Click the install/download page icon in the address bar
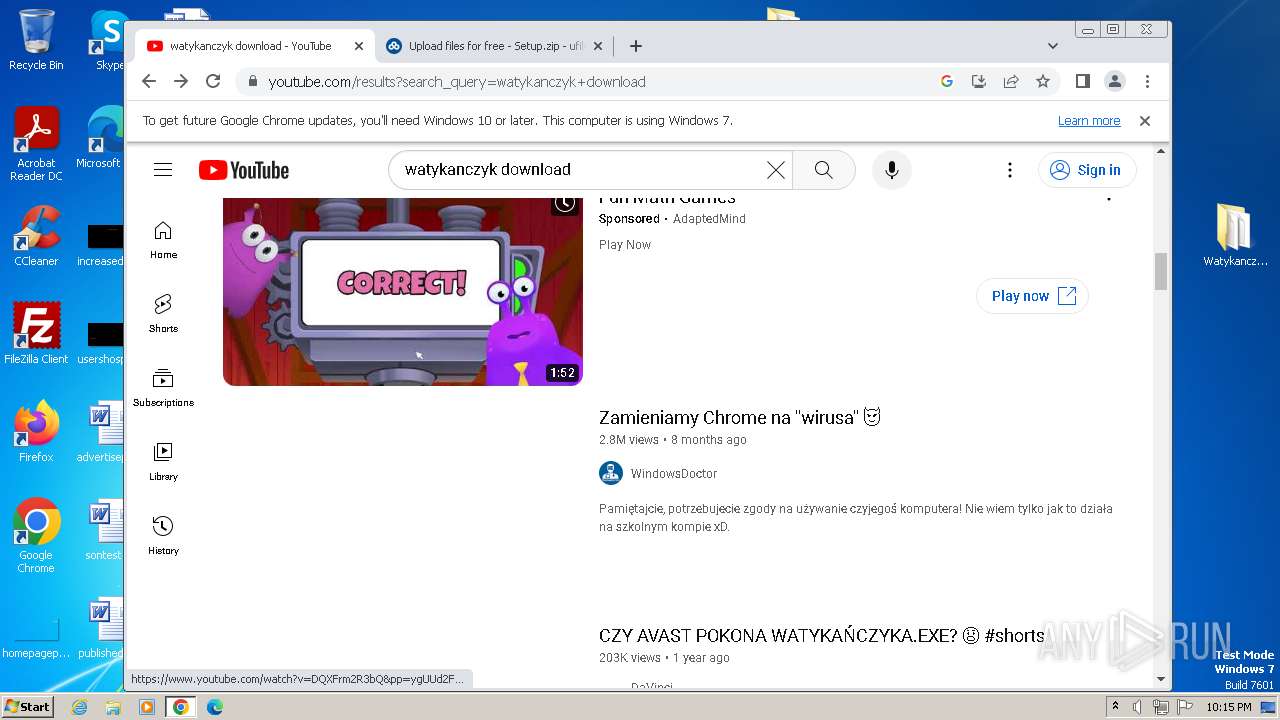The width and height of the screenshot is (1280, 720). click(979, 81)
